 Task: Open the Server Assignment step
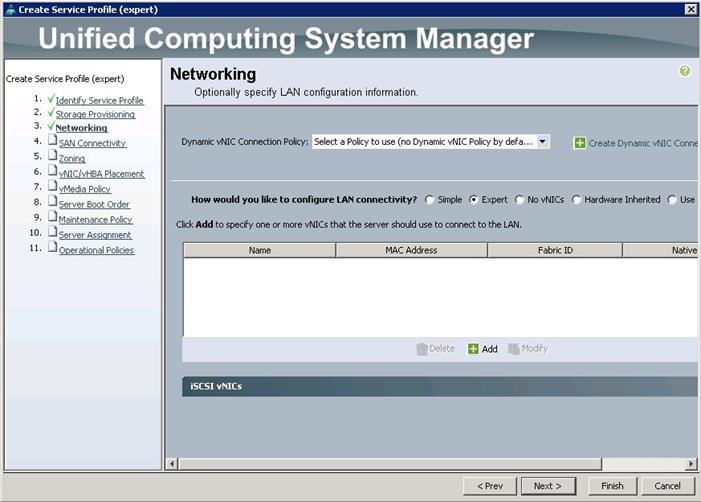point(95,235)
